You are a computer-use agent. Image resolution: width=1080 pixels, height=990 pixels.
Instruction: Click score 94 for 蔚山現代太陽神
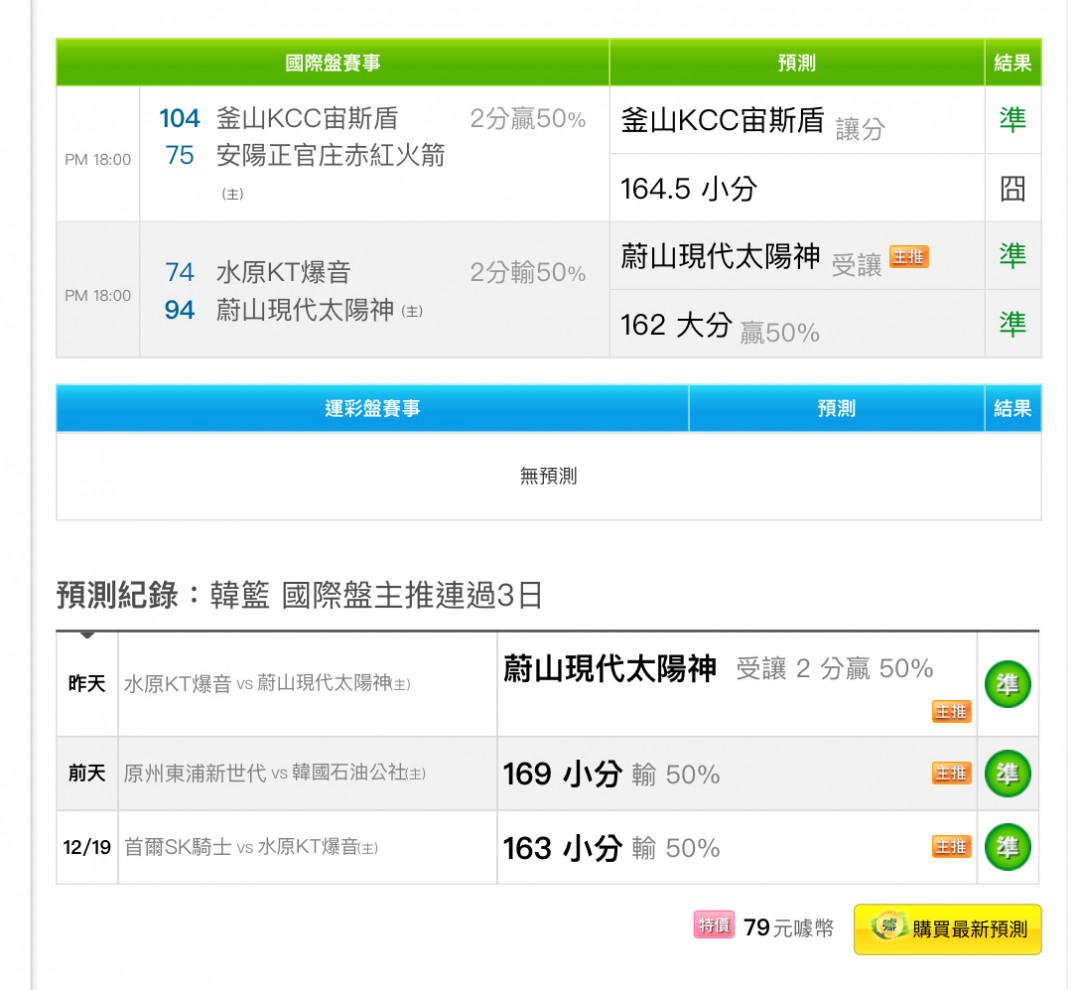[180, 310]
